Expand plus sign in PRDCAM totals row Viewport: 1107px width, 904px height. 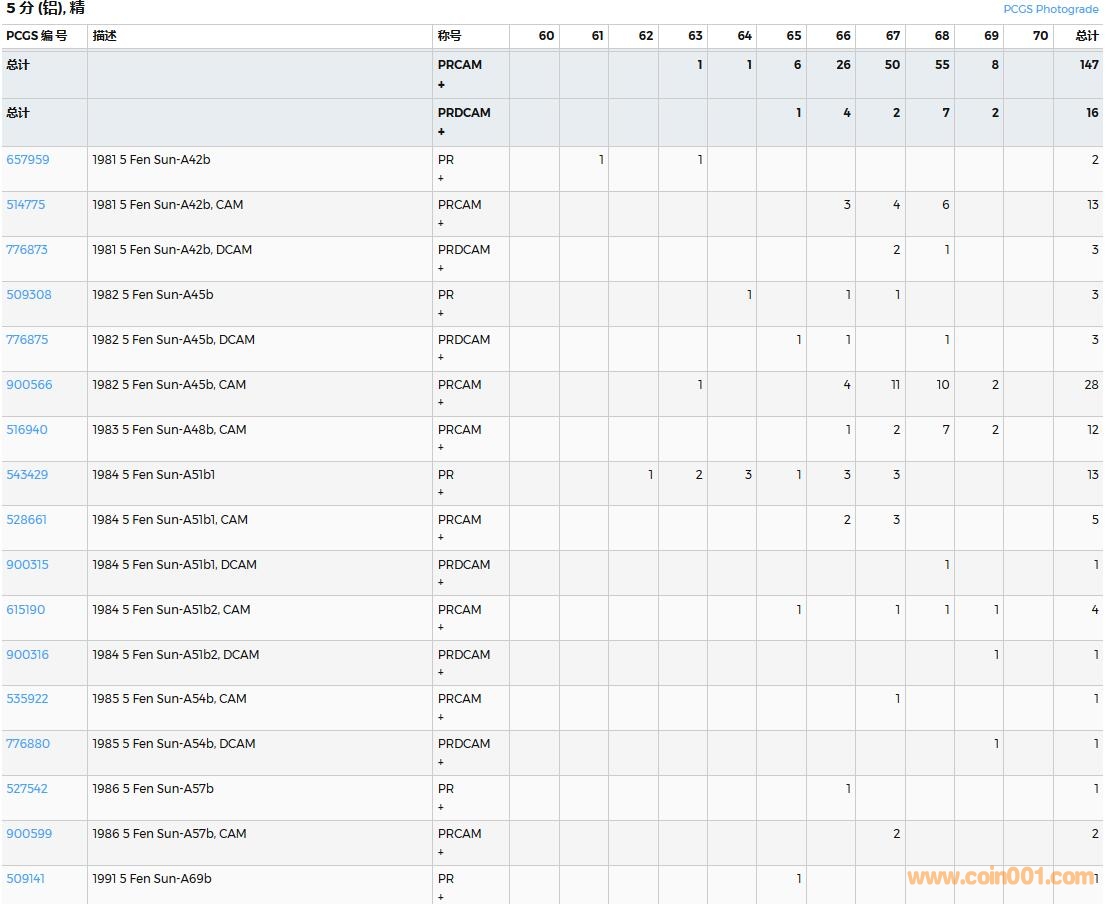[442, 132]
